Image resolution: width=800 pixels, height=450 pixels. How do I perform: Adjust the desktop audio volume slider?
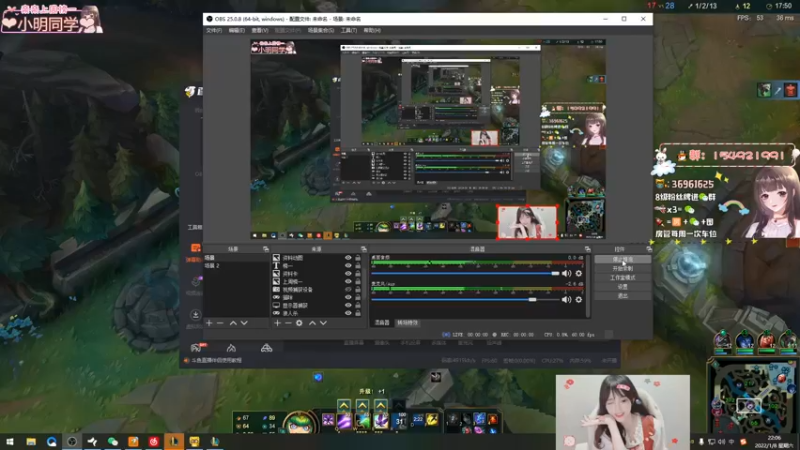coord(465,273)
